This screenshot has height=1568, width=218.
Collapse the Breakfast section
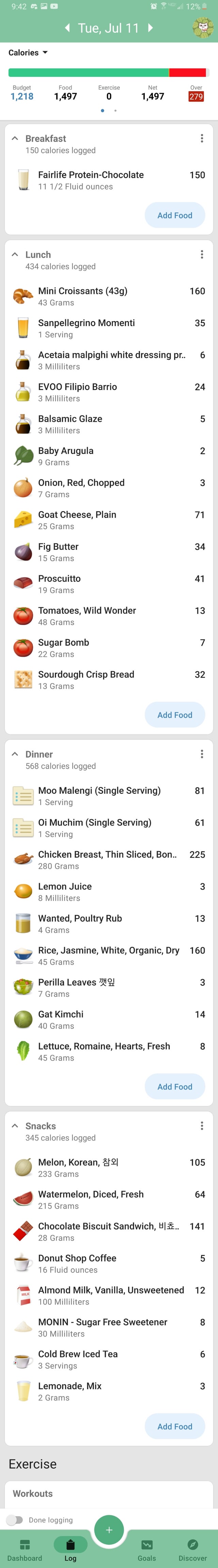tap(15, 139)
